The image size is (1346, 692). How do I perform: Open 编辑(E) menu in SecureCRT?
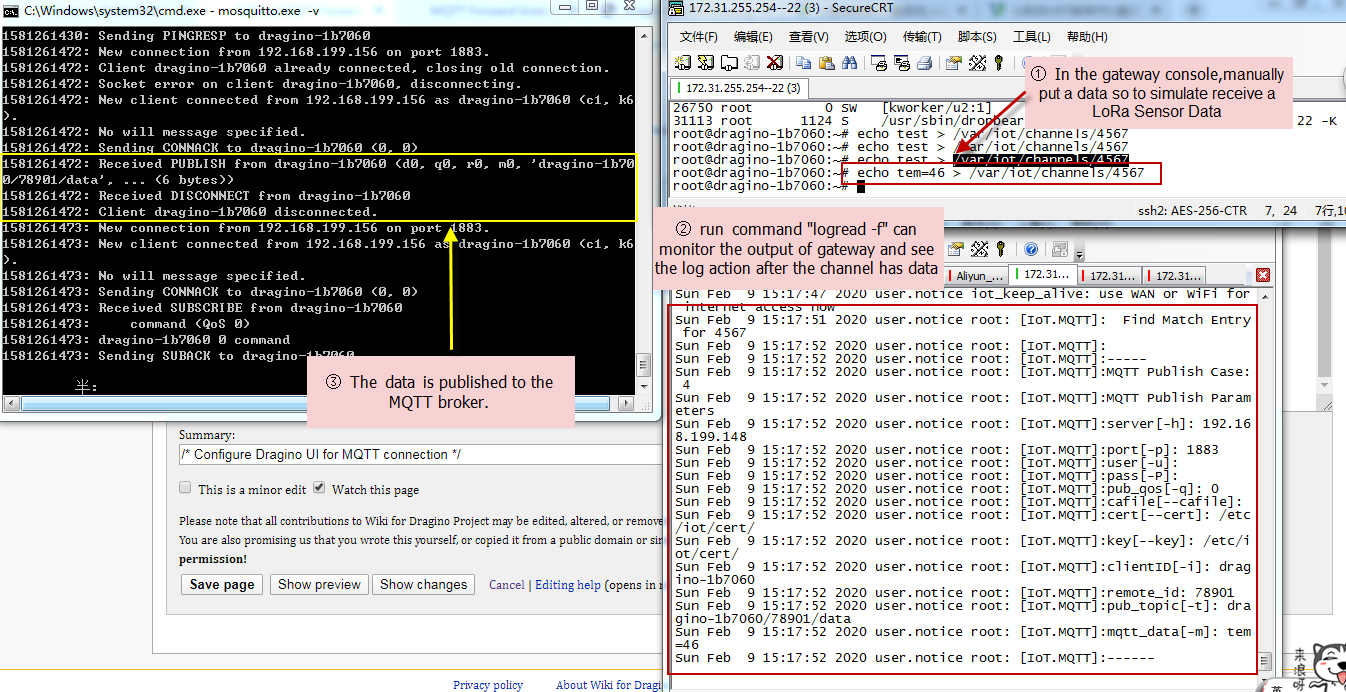tap(753, 37)
